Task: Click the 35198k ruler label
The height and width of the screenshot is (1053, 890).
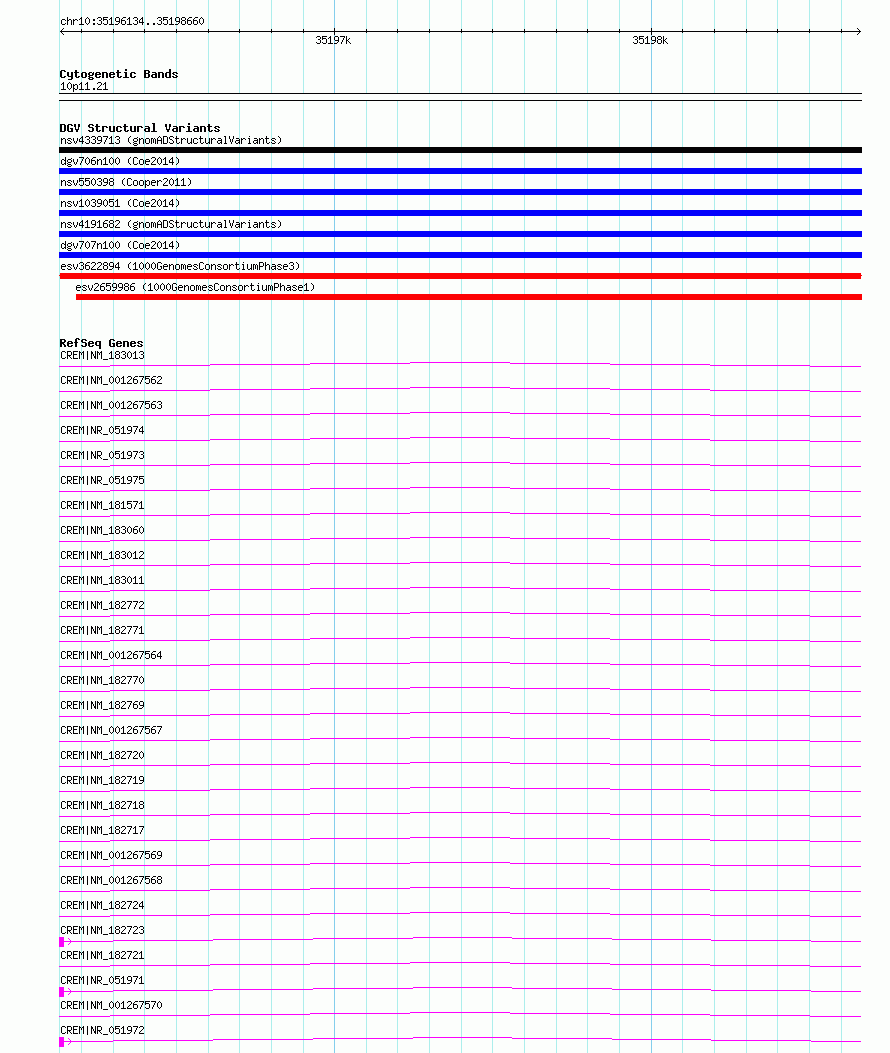Action: point(650,40)
